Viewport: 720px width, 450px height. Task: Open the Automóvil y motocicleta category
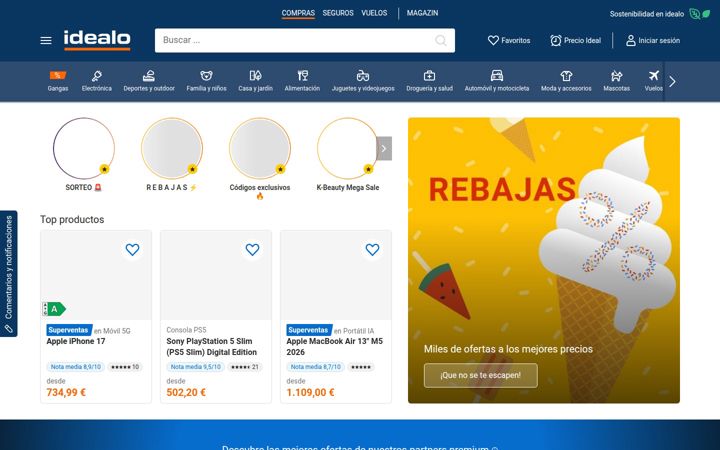tap(496, 81)
